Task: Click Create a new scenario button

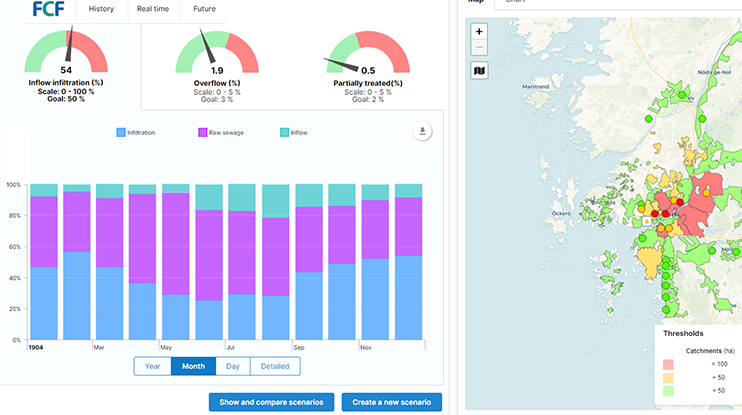Action: (x=391, y=402)
